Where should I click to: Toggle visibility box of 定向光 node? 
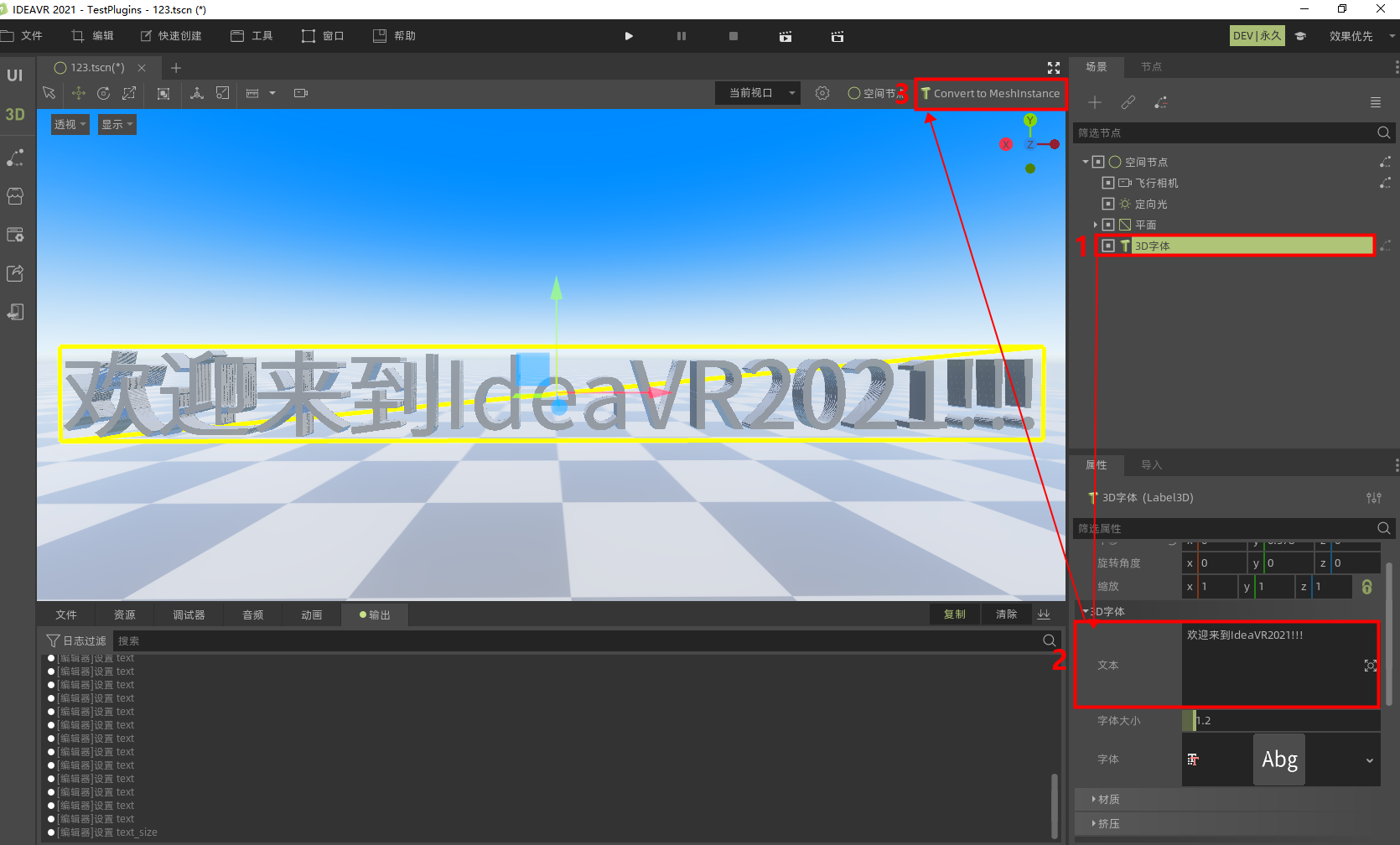click(x=1108, y=204)
